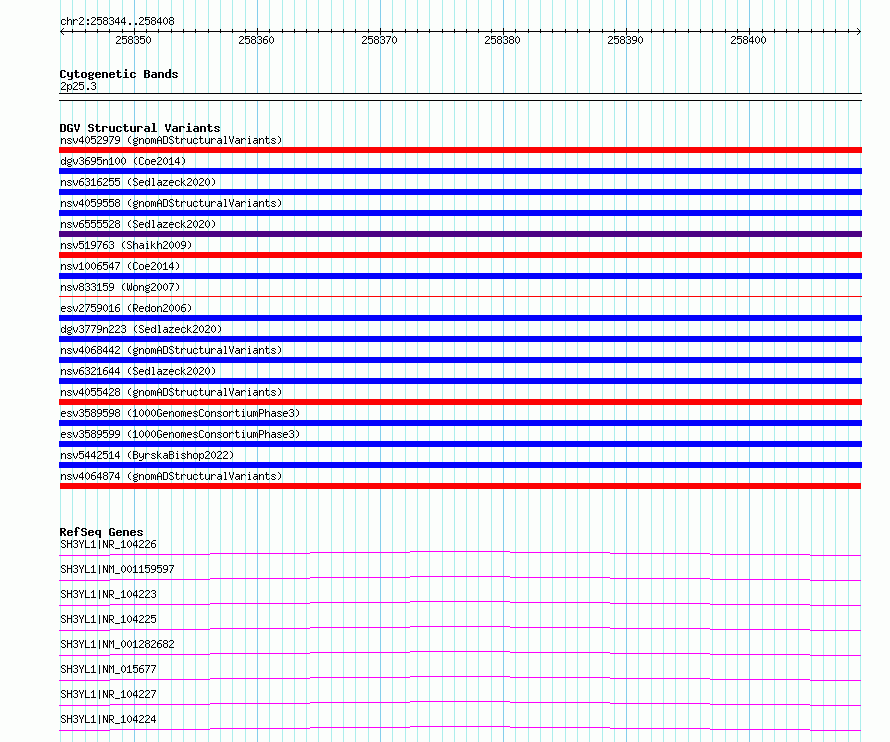Viewport: 890px width, 742px height.
Task: Open transcript SH3YL1|NR_104226
Action: pos(108,544)
